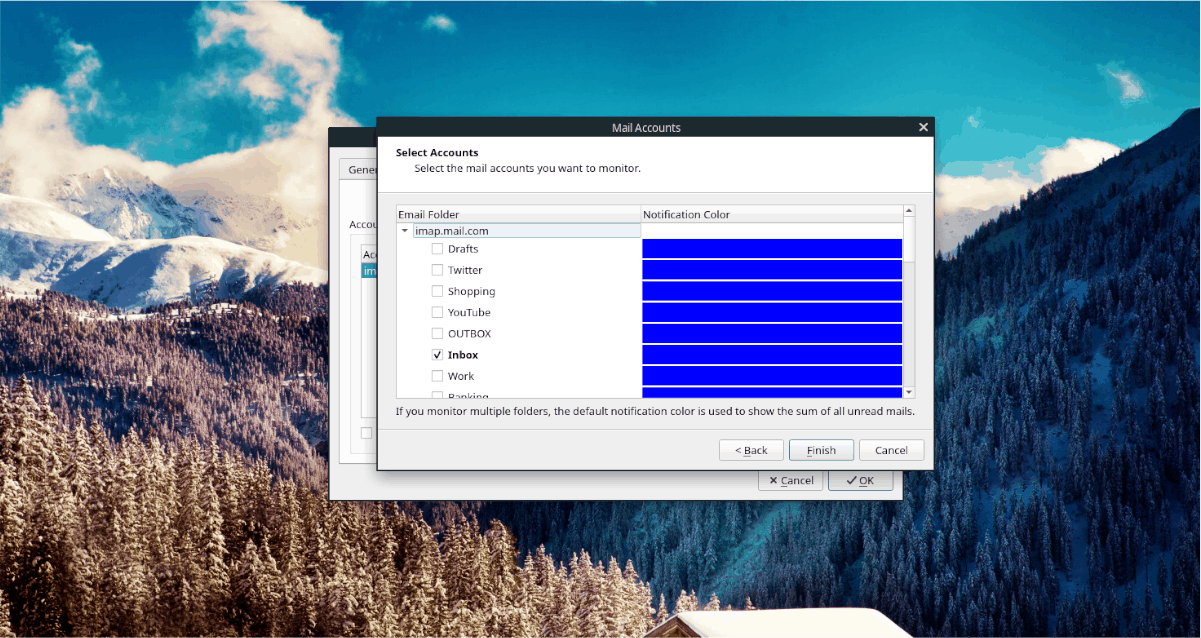Sort by the Email Folder column header
Image resolution: width=1201 pixels, height=638 pixels.
[x=518, y=214]
